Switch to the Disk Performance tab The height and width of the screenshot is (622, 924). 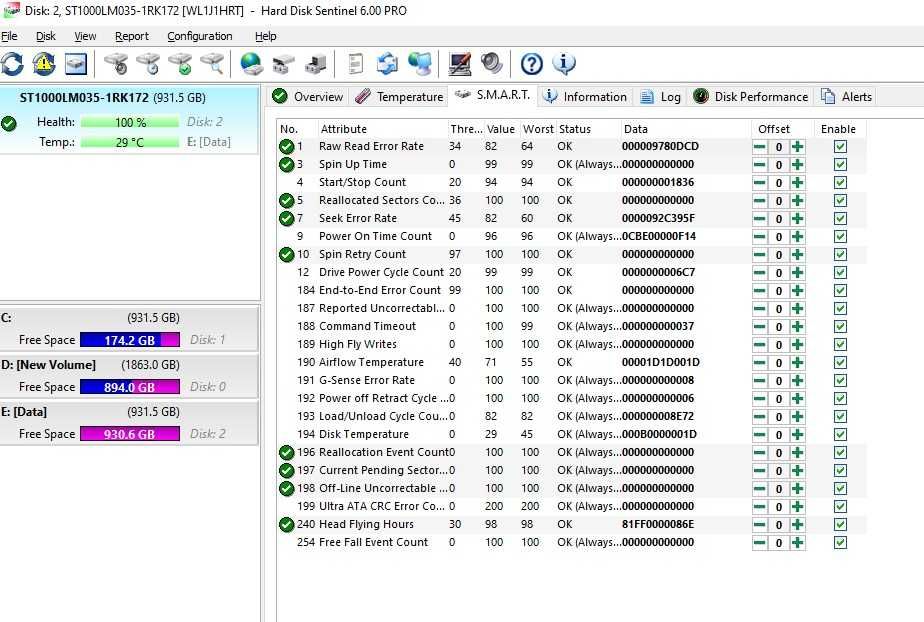(751, 97)
